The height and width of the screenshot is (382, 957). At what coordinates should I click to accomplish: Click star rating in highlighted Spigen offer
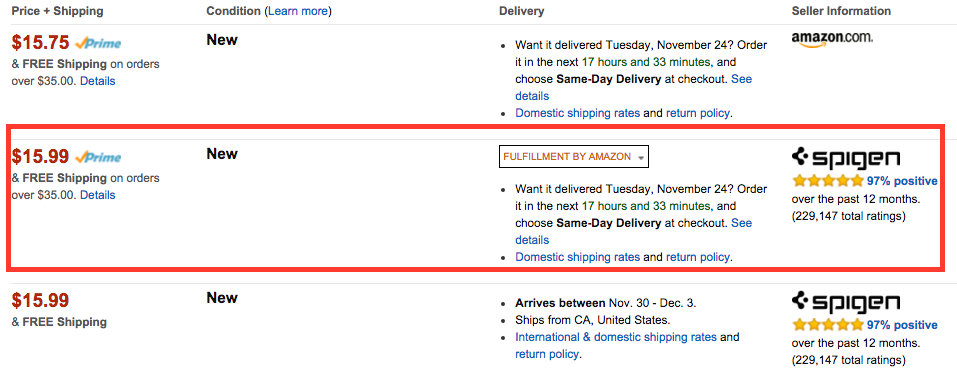tap(828, 181)
